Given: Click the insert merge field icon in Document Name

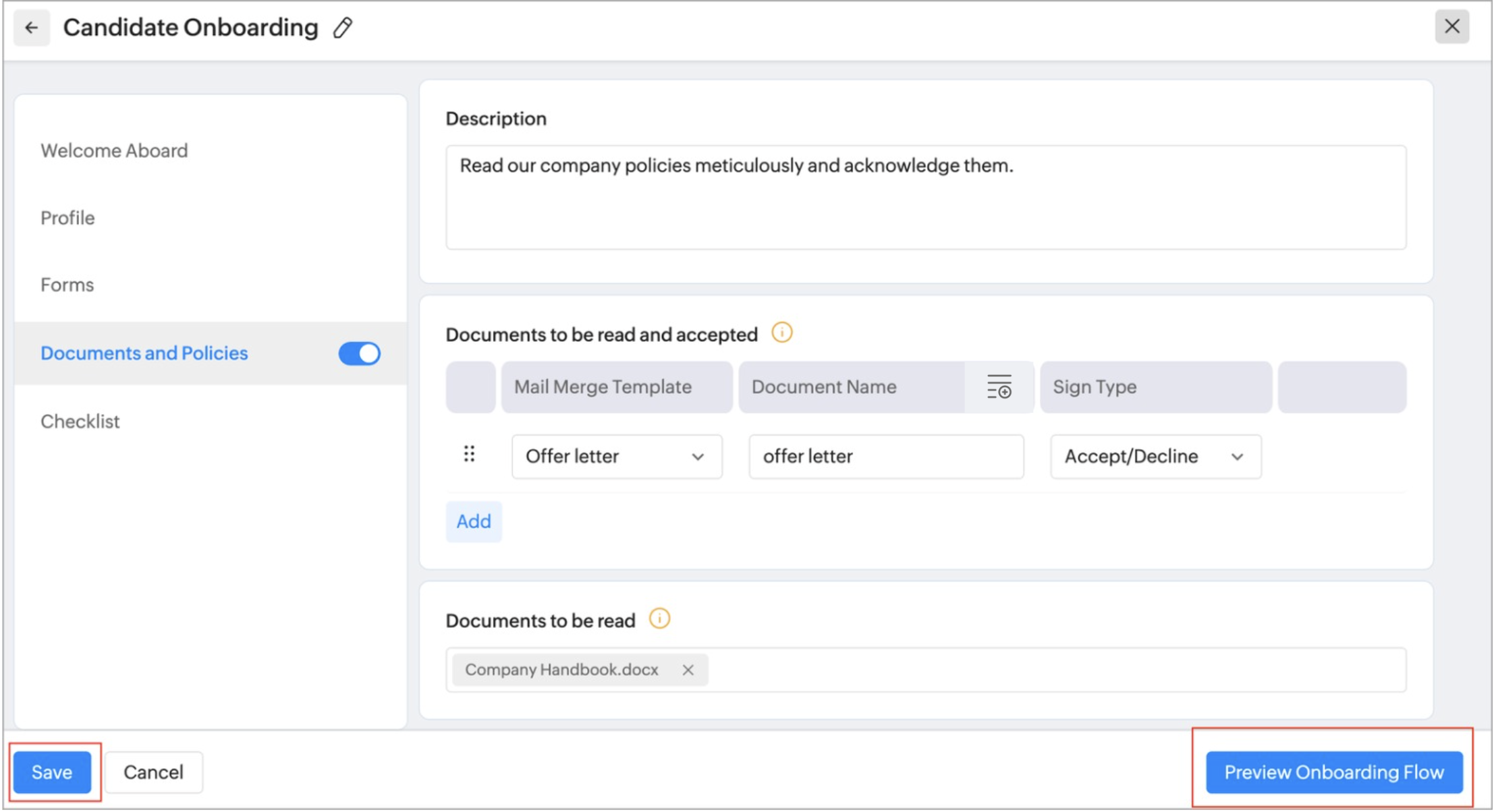Looking at the screenshot, I should pos(999,387).
